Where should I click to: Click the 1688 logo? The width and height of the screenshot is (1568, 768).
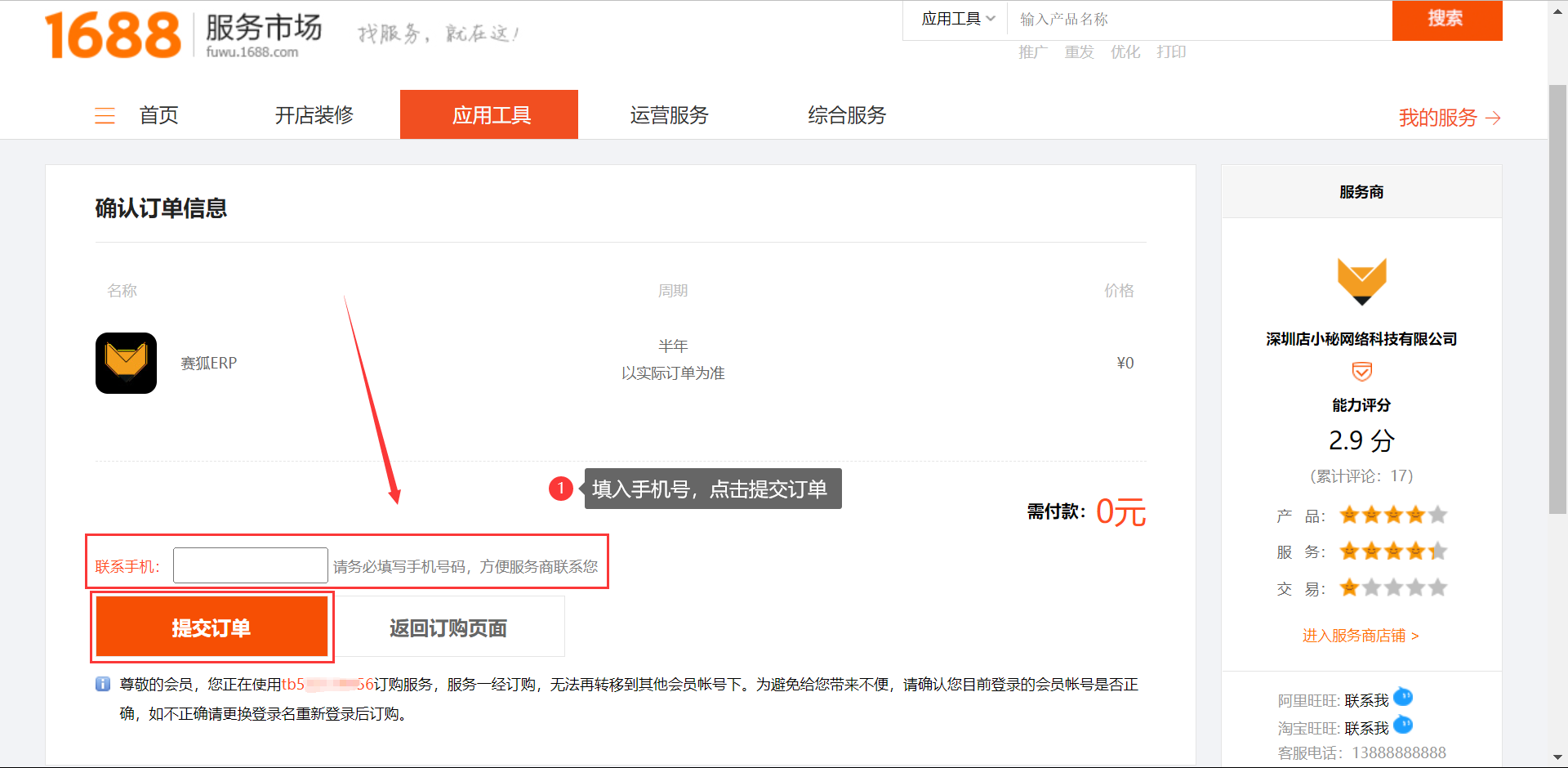pos(113,35)
